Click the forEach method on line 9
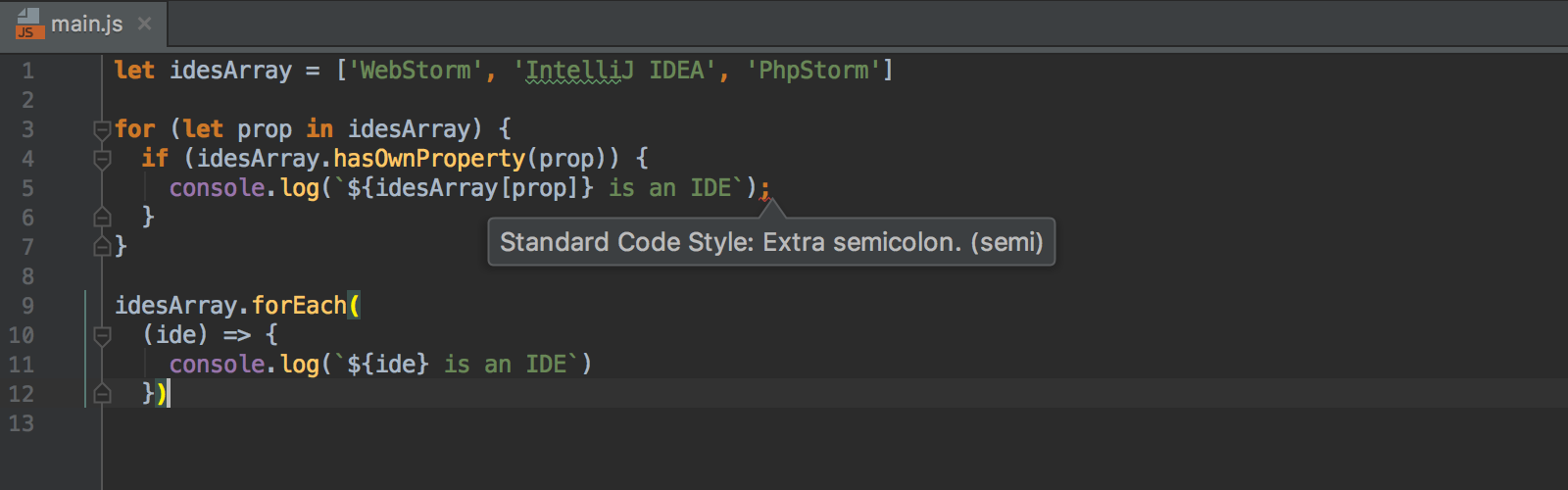 click(x=299, y=306)
